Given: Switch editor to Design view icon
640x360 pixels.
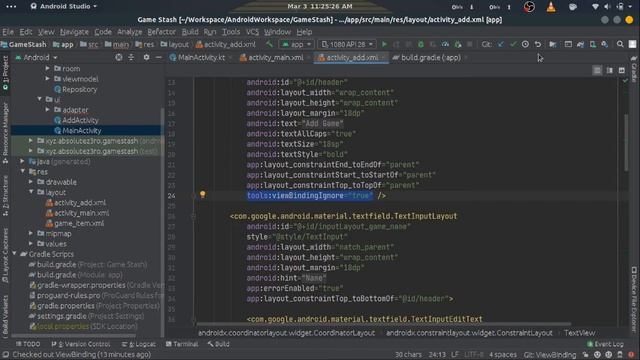Looking at the screenshot, I should point(622,71).
